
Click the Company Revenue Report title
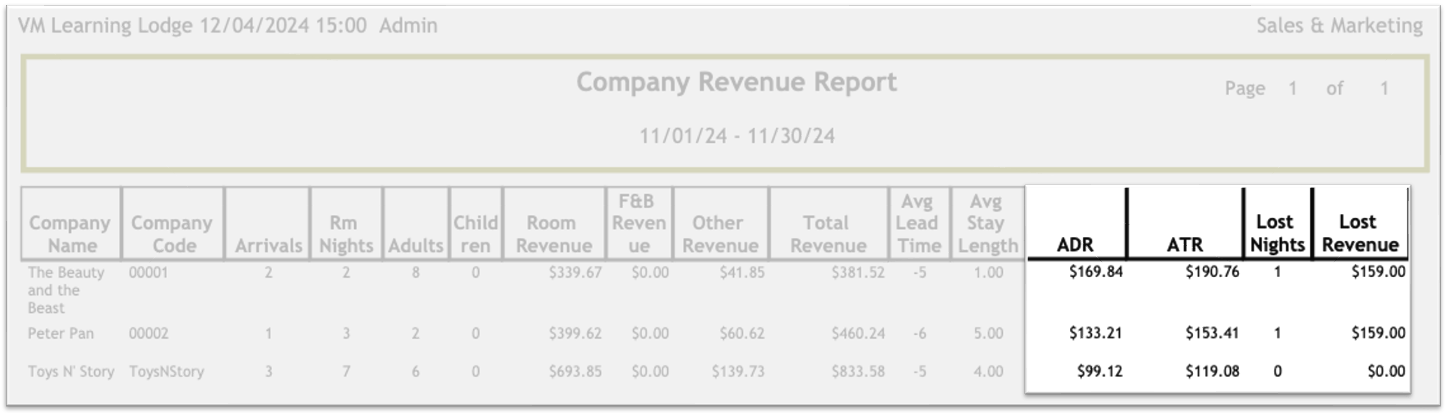(x=736, y=83)
